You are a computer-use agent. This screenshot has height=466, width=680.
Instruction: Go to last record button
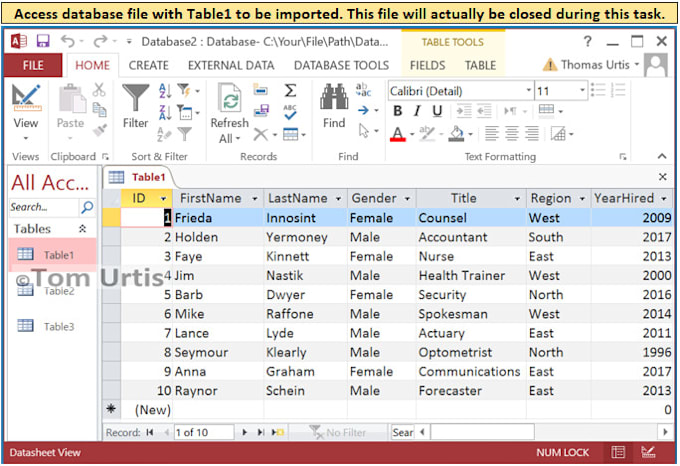(x=261, y=432)
